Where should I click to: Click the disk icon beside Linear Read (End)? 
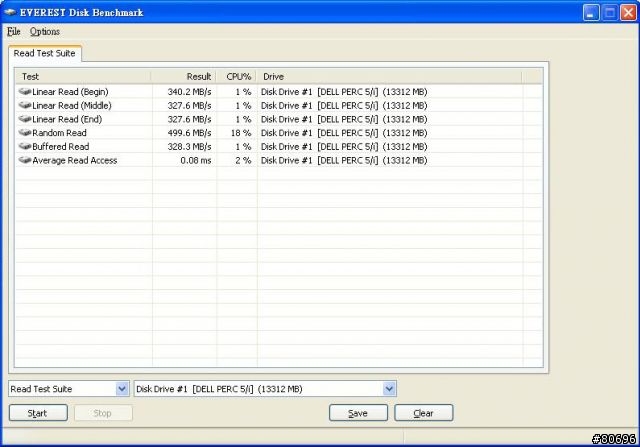25,119
